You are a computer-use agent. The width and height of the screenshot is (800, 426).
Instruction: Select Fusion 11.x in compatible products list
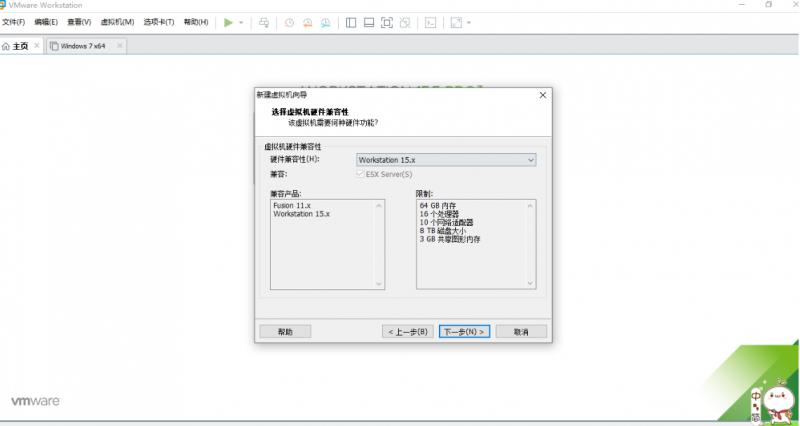292,206
